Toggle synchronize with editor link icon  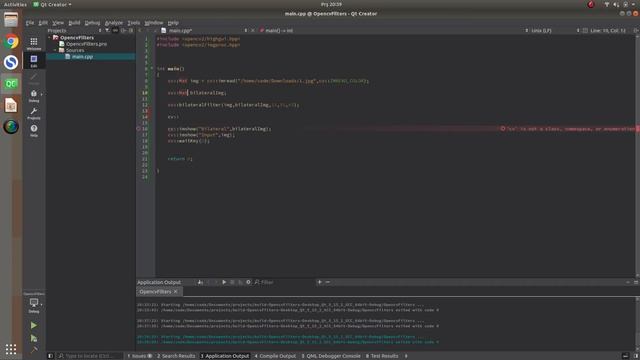(116, 31)
